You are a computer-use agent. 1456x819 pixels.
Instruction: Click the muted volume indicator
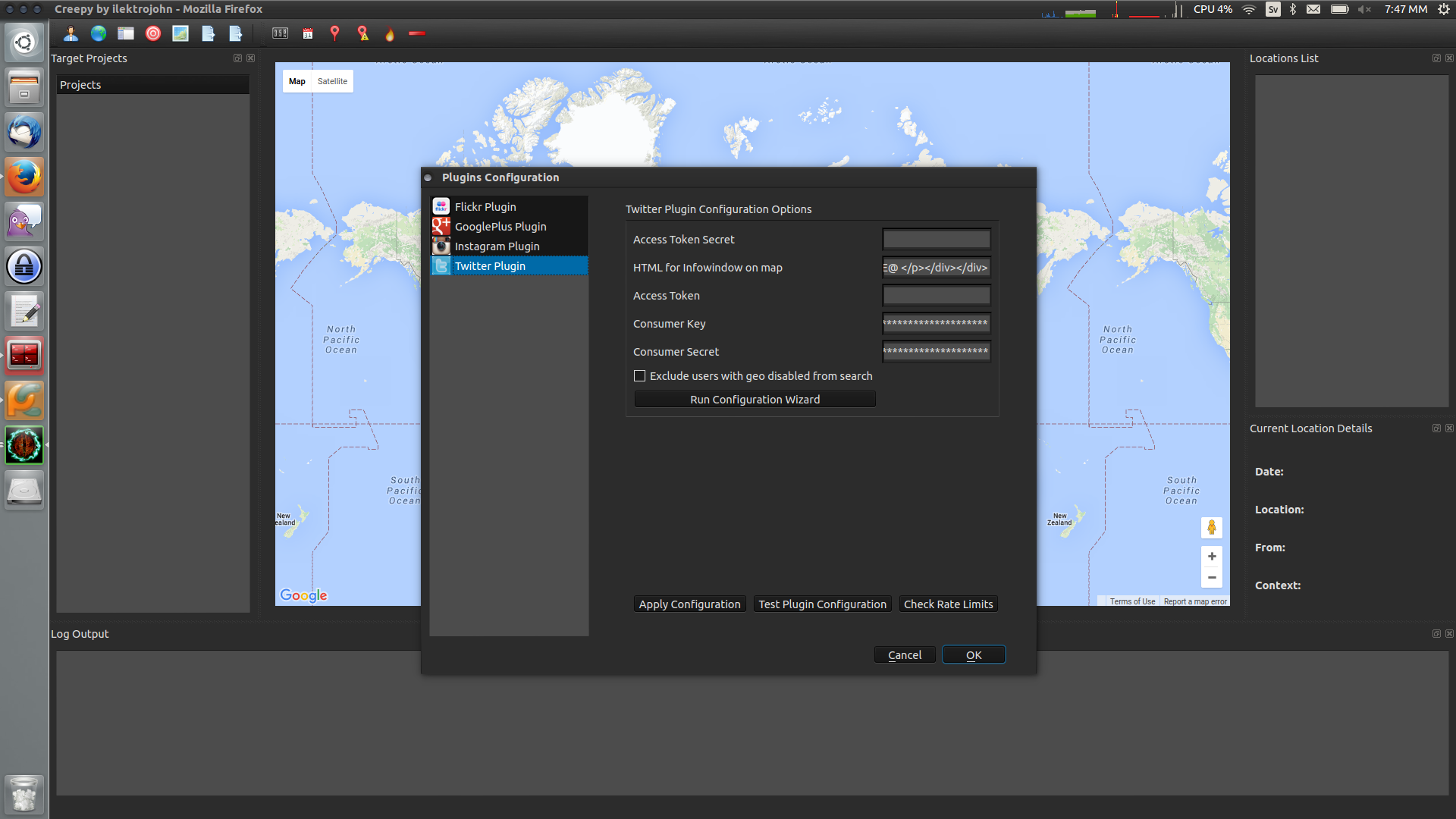pyautogui.click(x=1364, y=9)
